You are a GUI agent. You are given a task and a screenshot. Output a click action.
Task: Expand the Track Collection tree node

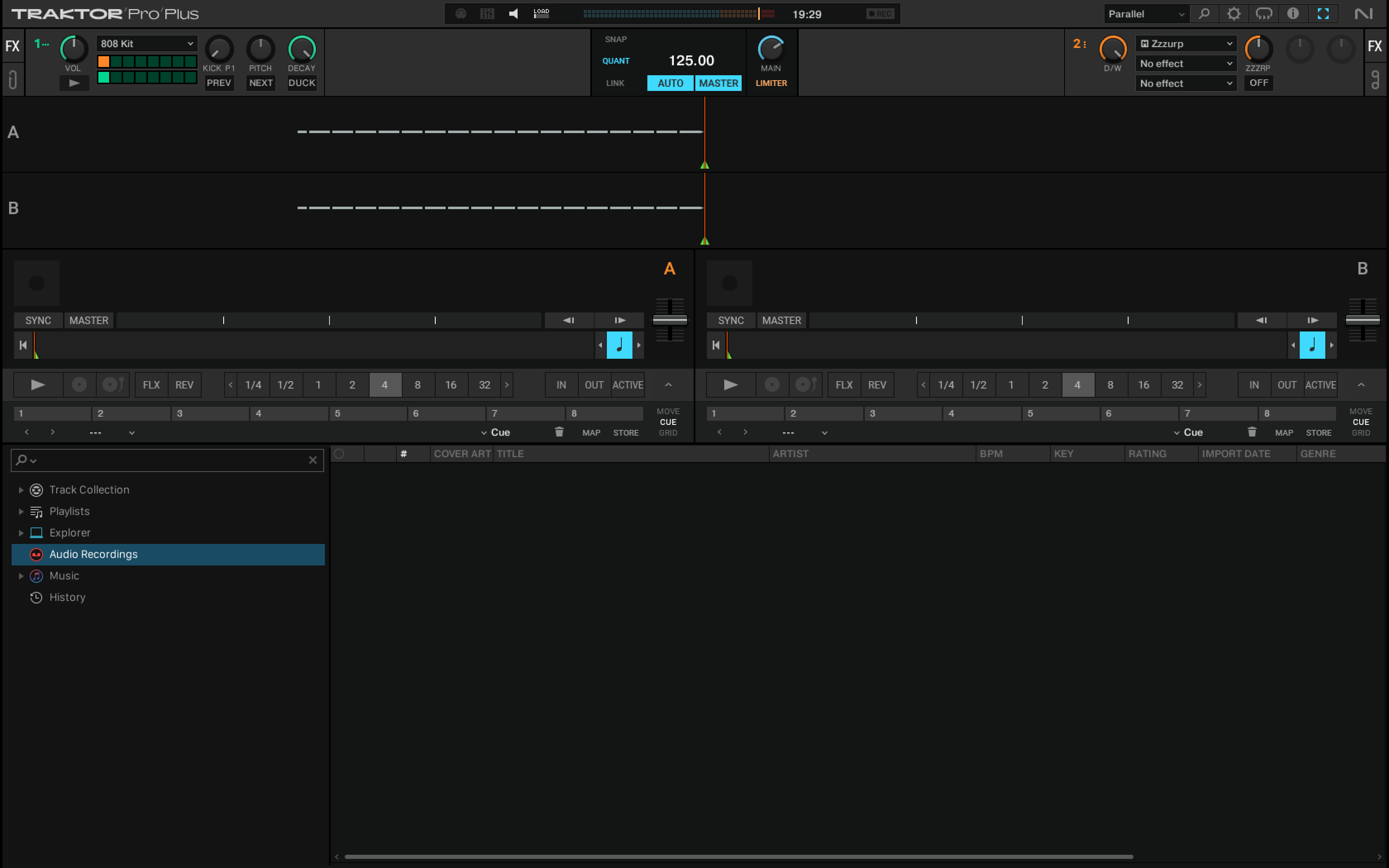21,490
